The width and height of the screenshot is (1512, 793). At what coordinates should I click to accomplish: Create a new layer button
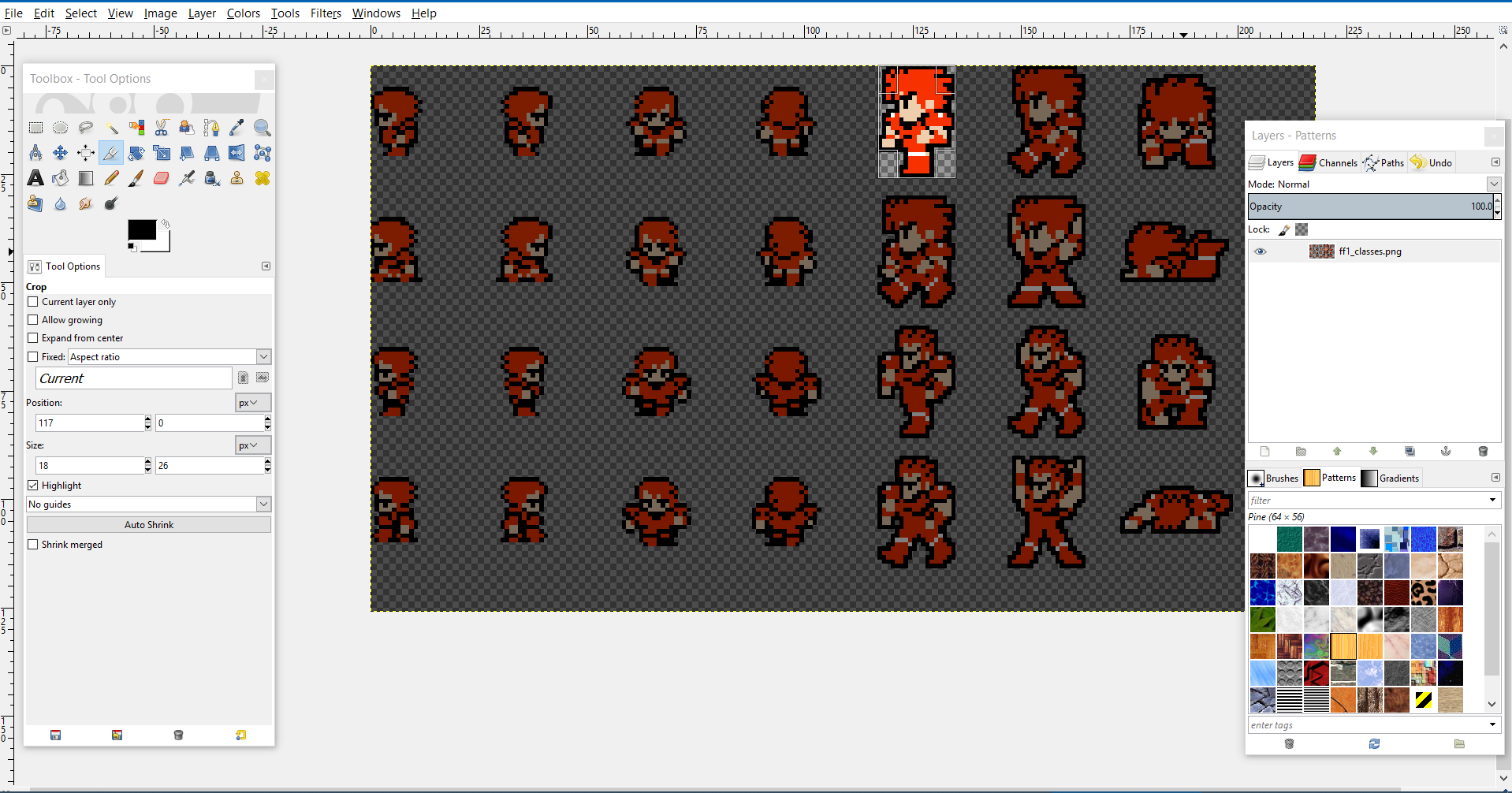[1265, 452]
